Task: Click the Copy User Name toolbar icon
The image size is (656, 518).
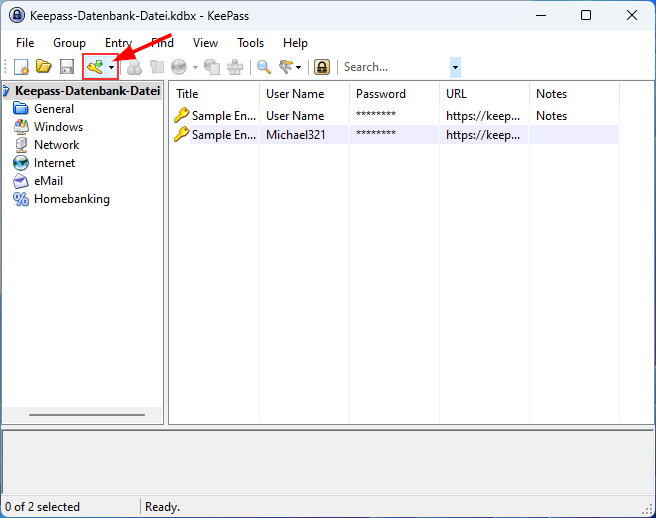Action: [134, 67]
